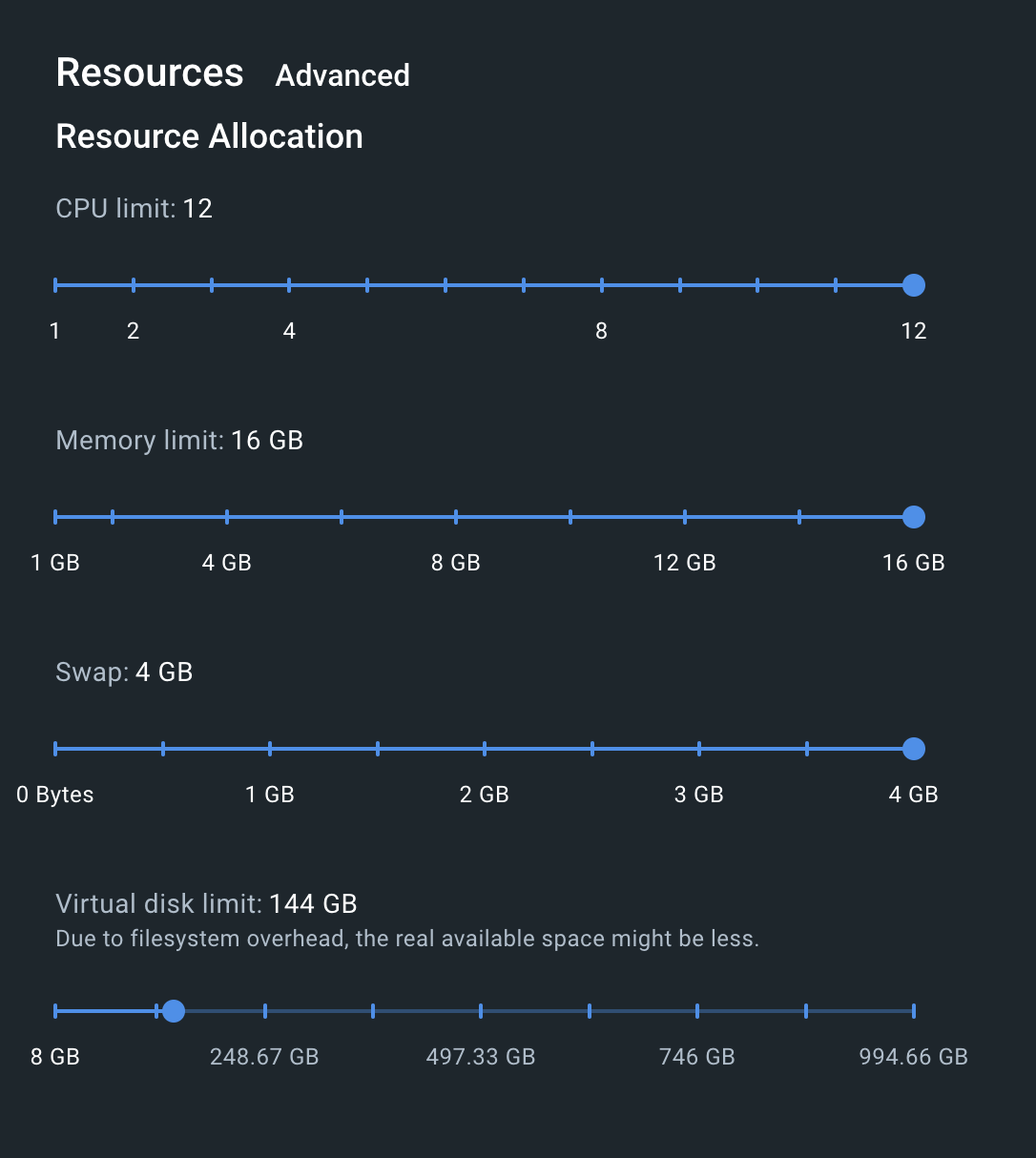Click the Resources heading tab
Screen dimensions: 1036x1158
[x=150, y=72]
